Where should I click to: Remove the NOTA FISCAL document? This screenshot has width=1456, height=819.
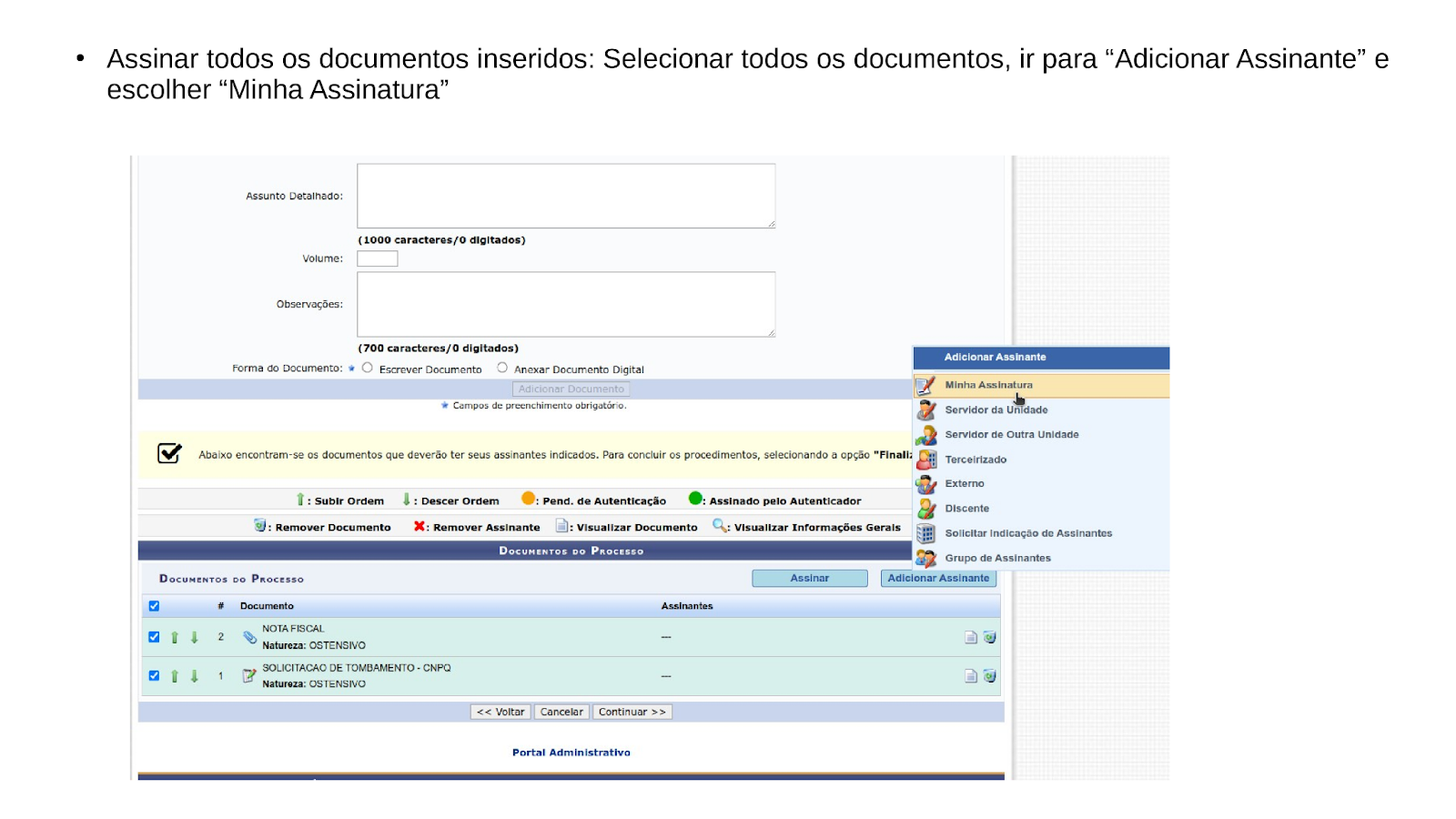pos(990,638)
